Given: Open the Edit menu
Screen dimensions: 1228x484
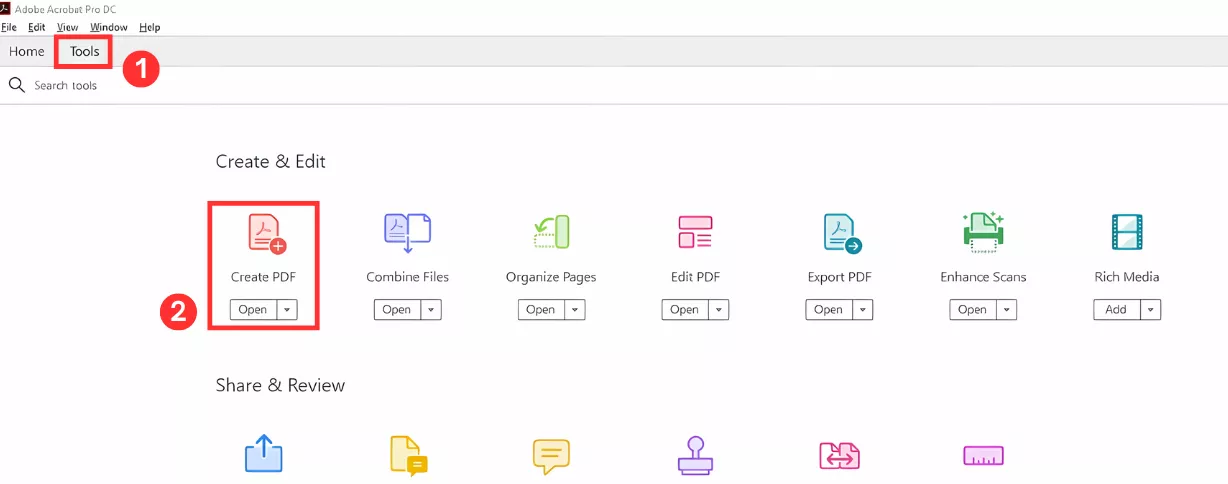Looking at the screenshot, I should 37,27.
